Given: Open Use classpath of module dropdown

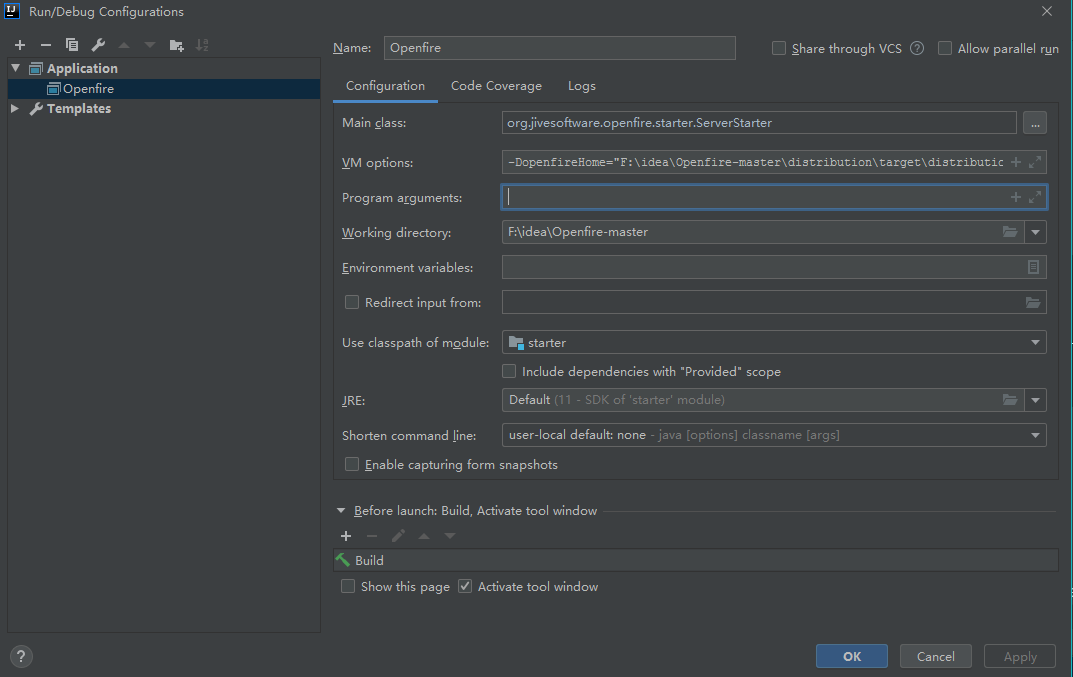Looking at the screenshot, I should [1035, 342].
